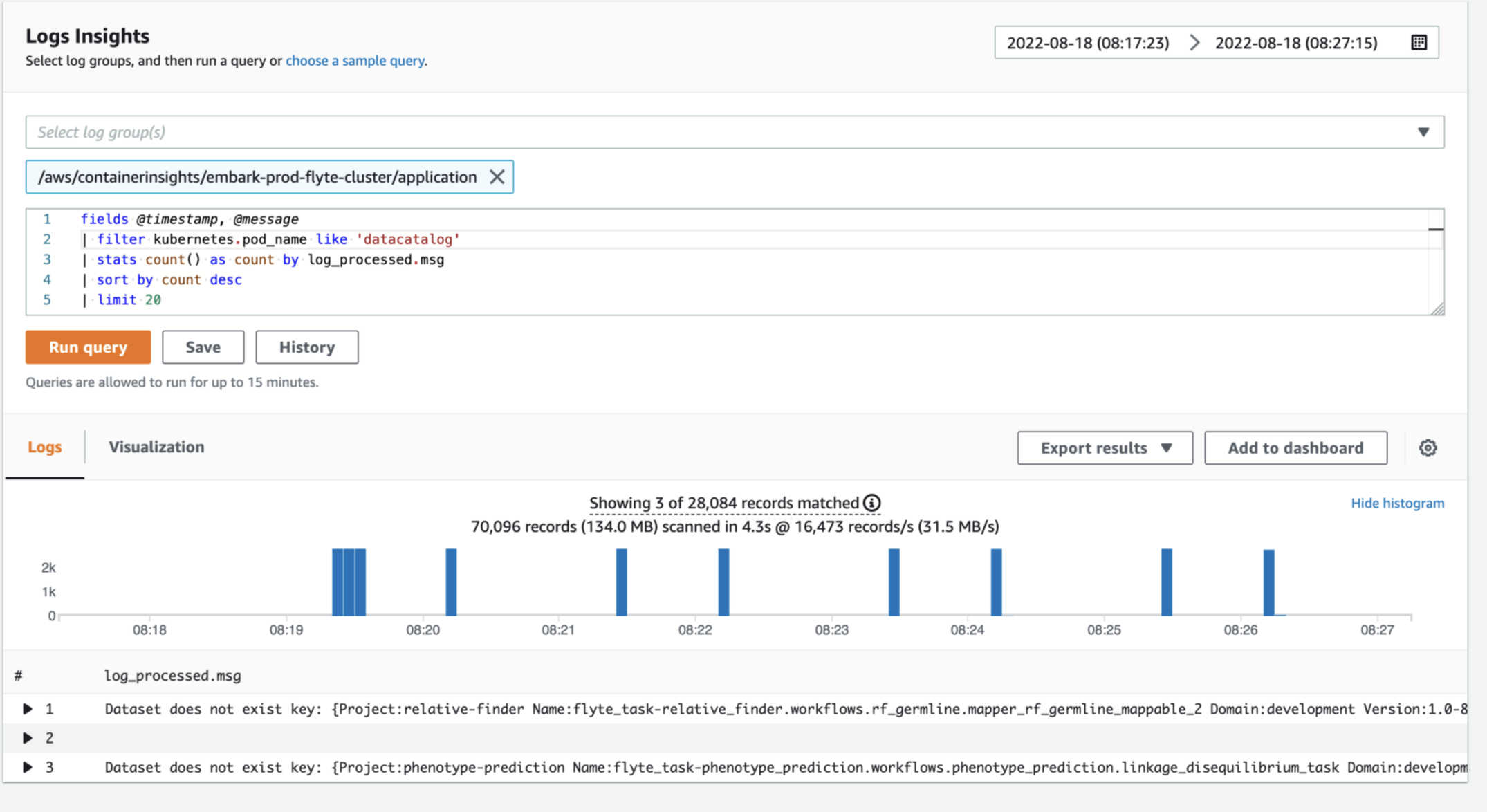Image resolution: width=1487 pixels, height=812 pixels.
Task: Open the query settings gear menu
Action: coord(1428,447)
